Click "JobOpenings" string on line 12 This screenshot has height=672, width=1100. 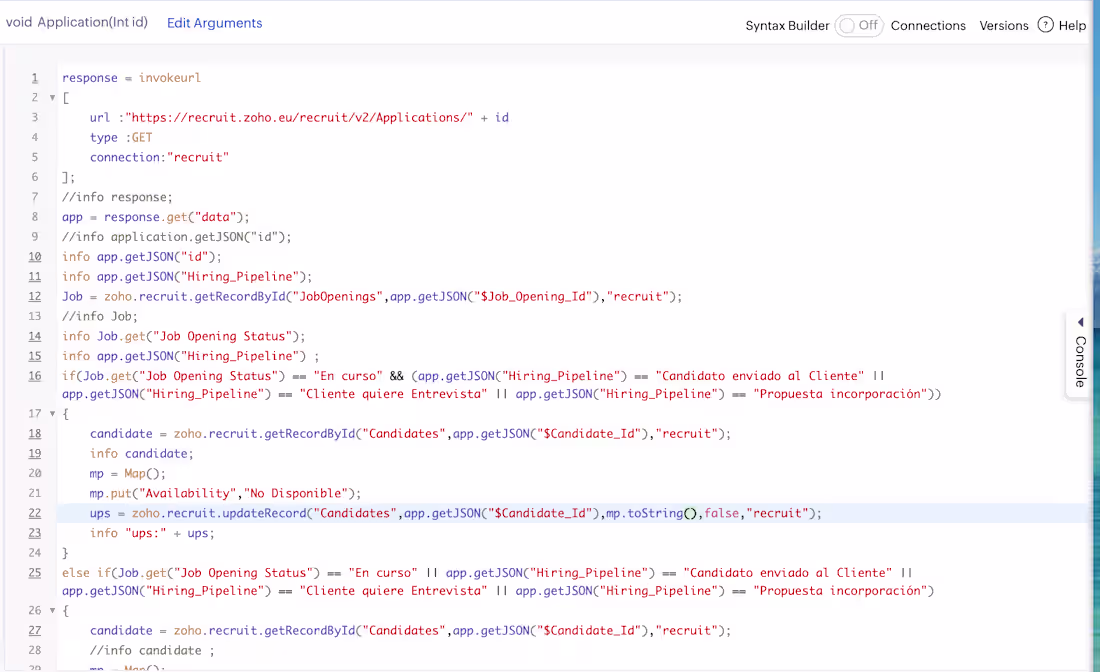(x=337, y=297)
